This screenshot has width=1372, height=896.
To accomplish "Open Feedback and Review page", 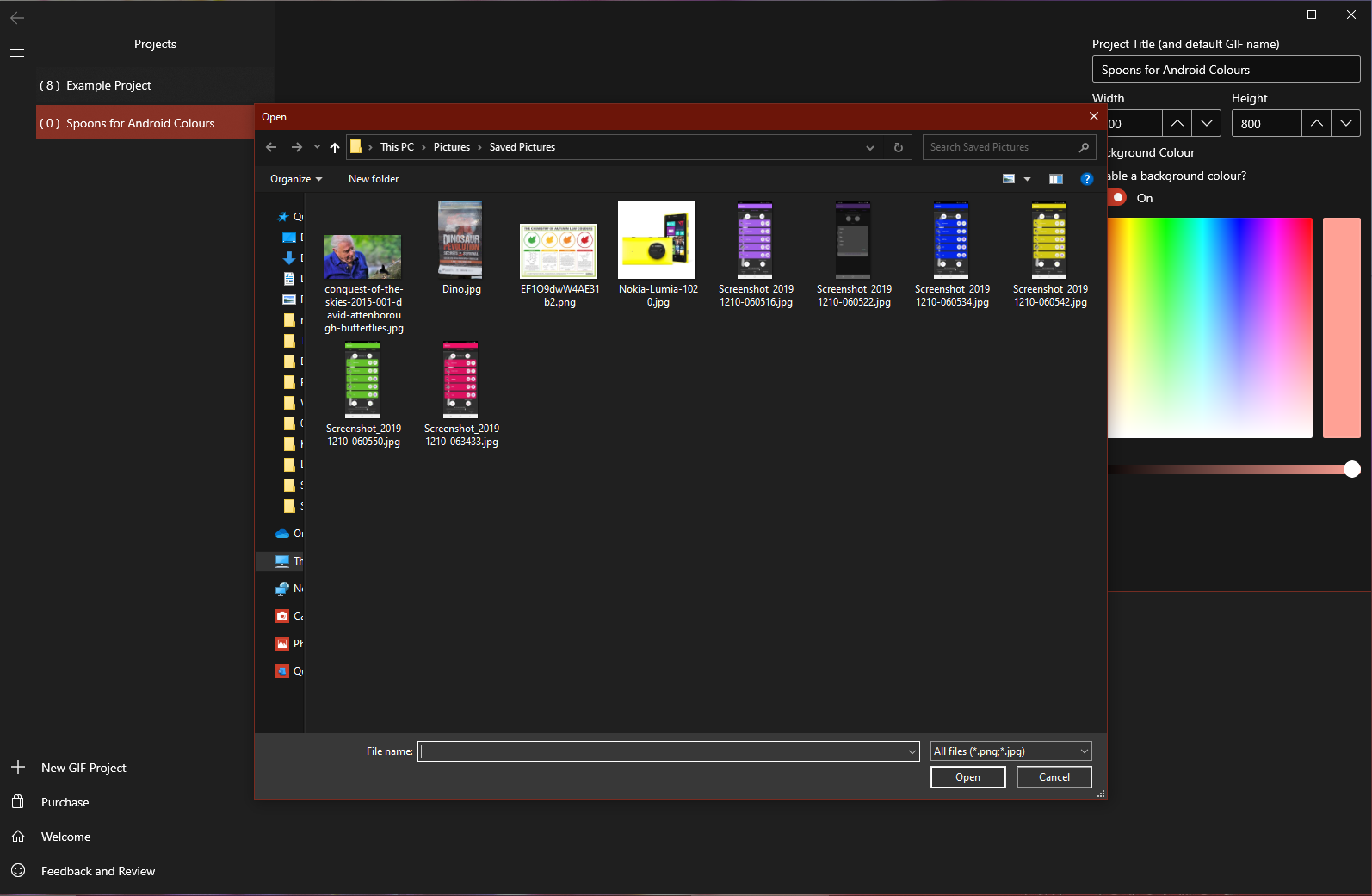I will click(98, 871).
